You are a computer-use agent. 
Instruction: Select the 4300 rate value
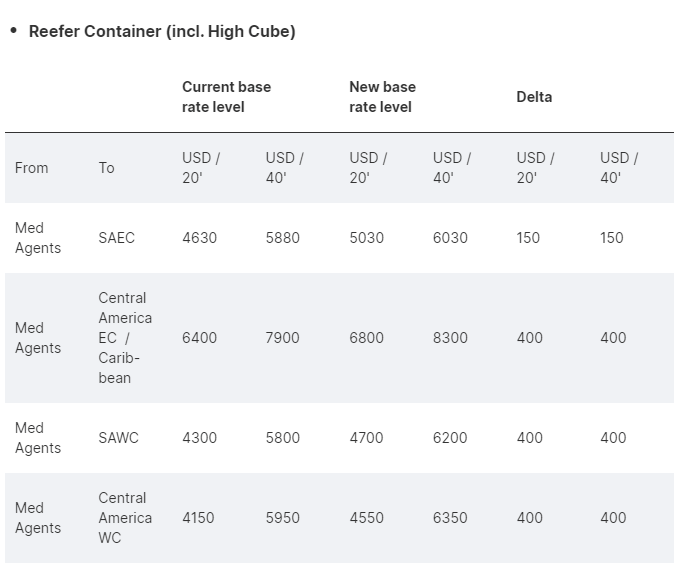click(x=199, y=438)
